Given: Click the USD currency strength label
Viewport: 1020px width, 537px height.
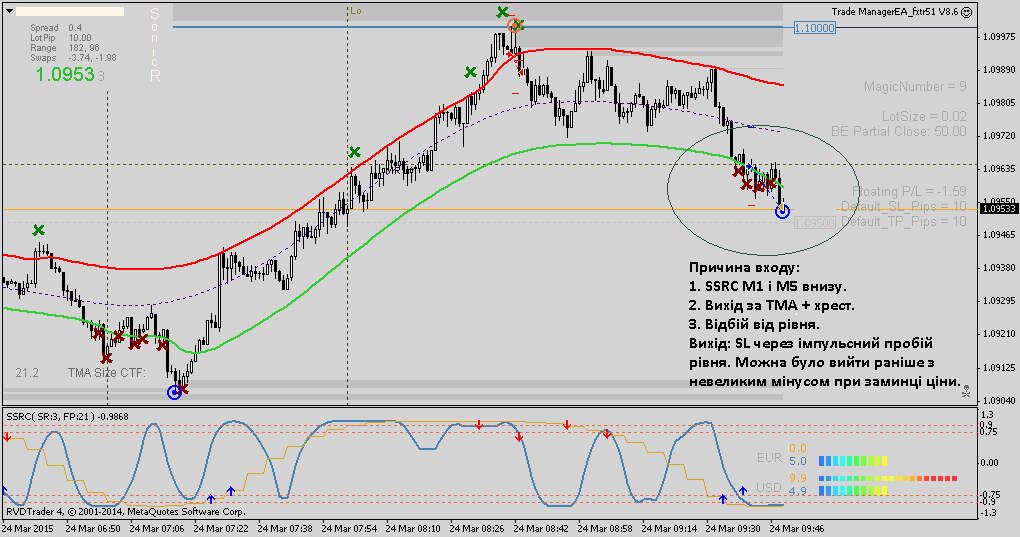Looking at the screenshot, I should pos(768,488).
